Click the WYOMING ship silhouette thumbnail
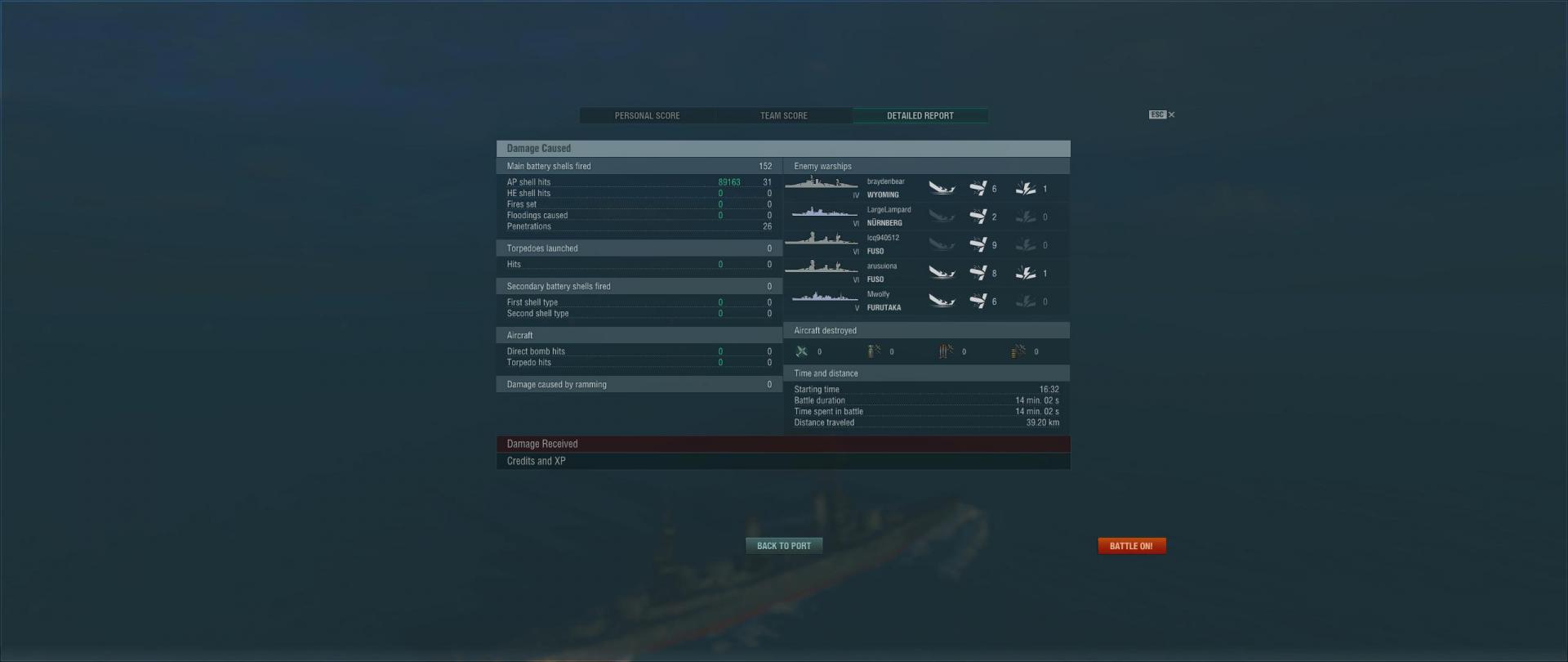 (x=822, y=183)
